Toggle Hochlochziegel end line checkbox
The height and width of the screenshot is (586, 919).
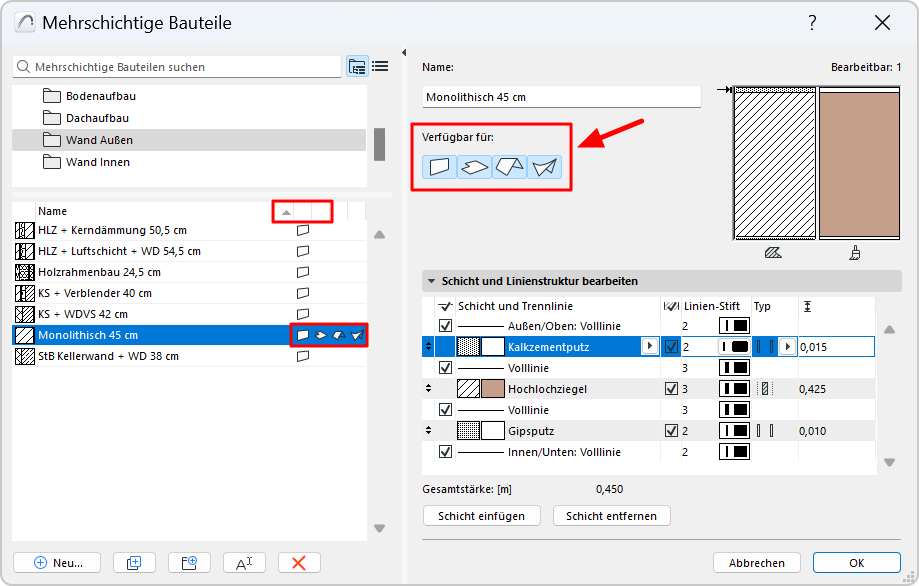(671, 389)
